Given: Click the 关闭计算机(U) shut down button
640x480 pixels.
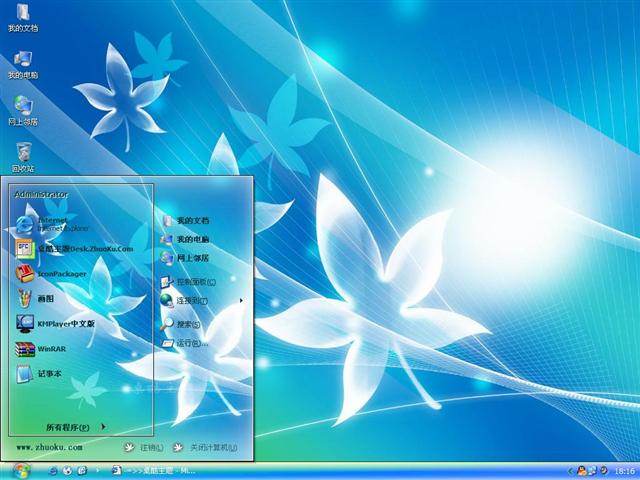Looking at the screenshot, I should click(x=205, y=447).
